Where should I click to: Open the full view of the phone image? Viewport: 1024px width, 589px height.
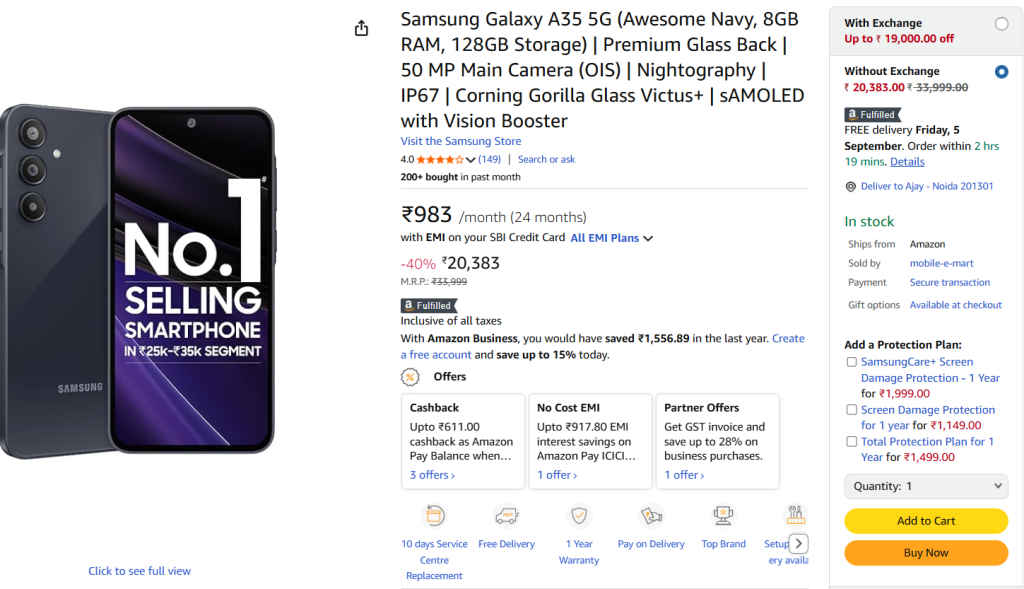point(139,570)
